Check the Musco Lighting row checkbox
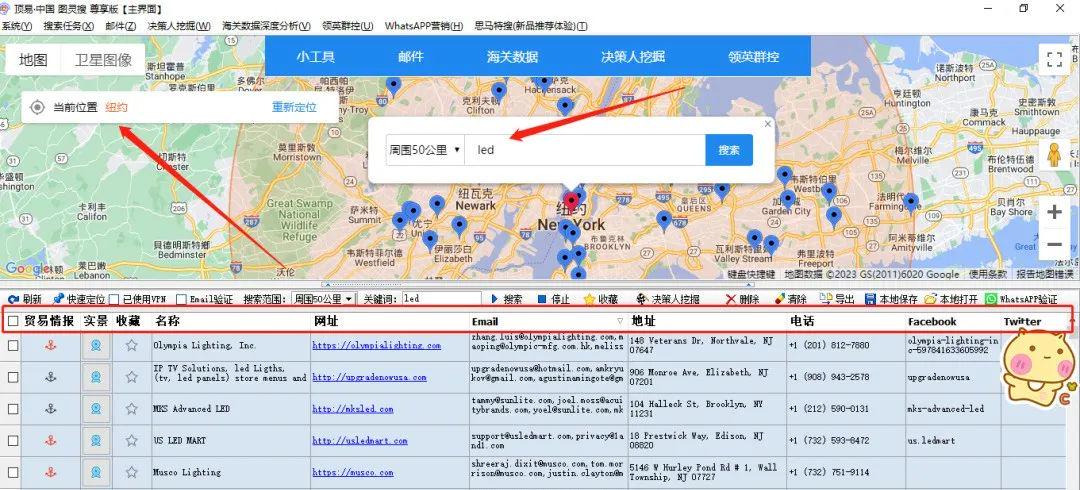Image resolution: width=1080 pixels, height=490 pixels. [13, 472]
